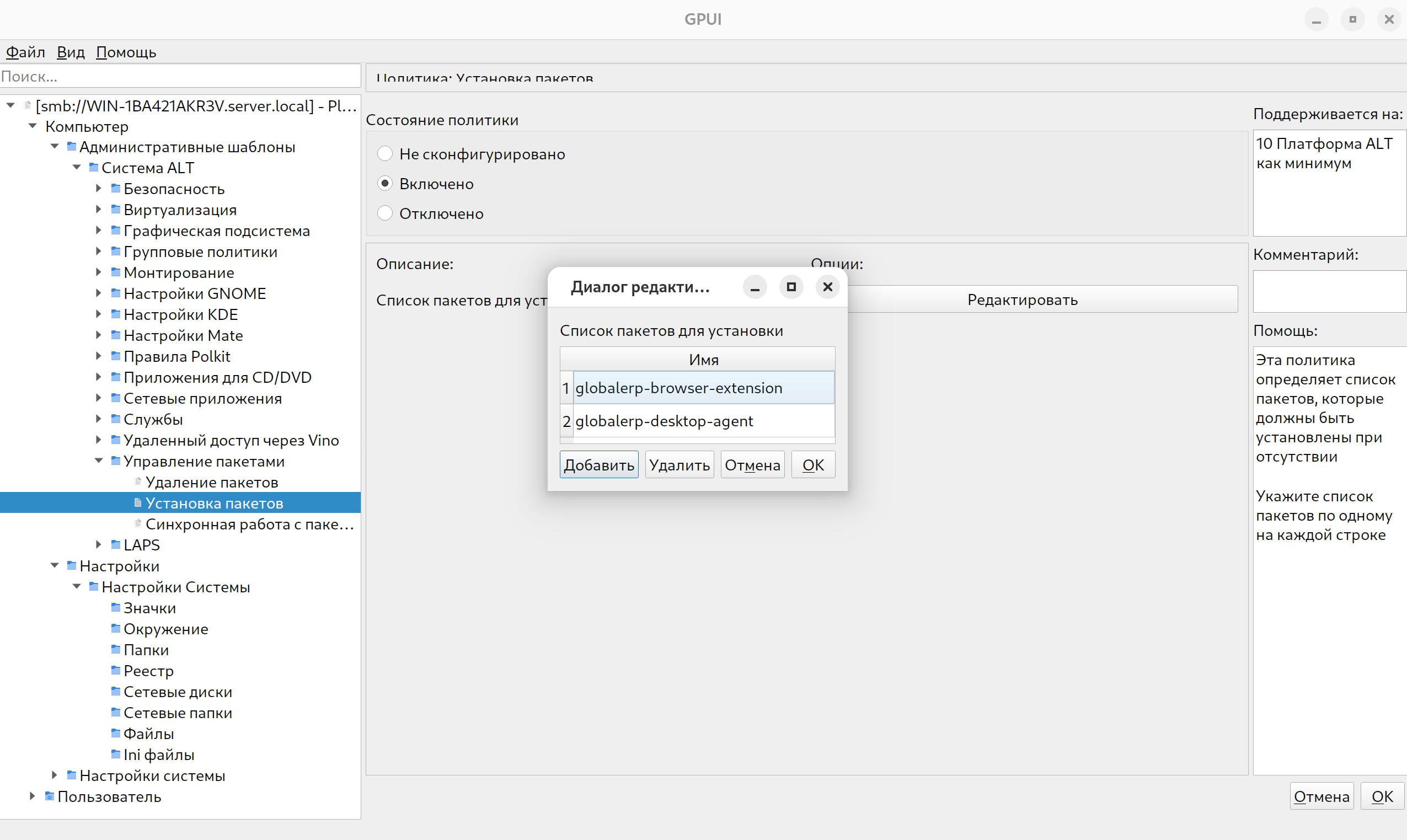Click the Безопасность folder icon
This screenshot has width=1407, height=840.
(115, 188)
